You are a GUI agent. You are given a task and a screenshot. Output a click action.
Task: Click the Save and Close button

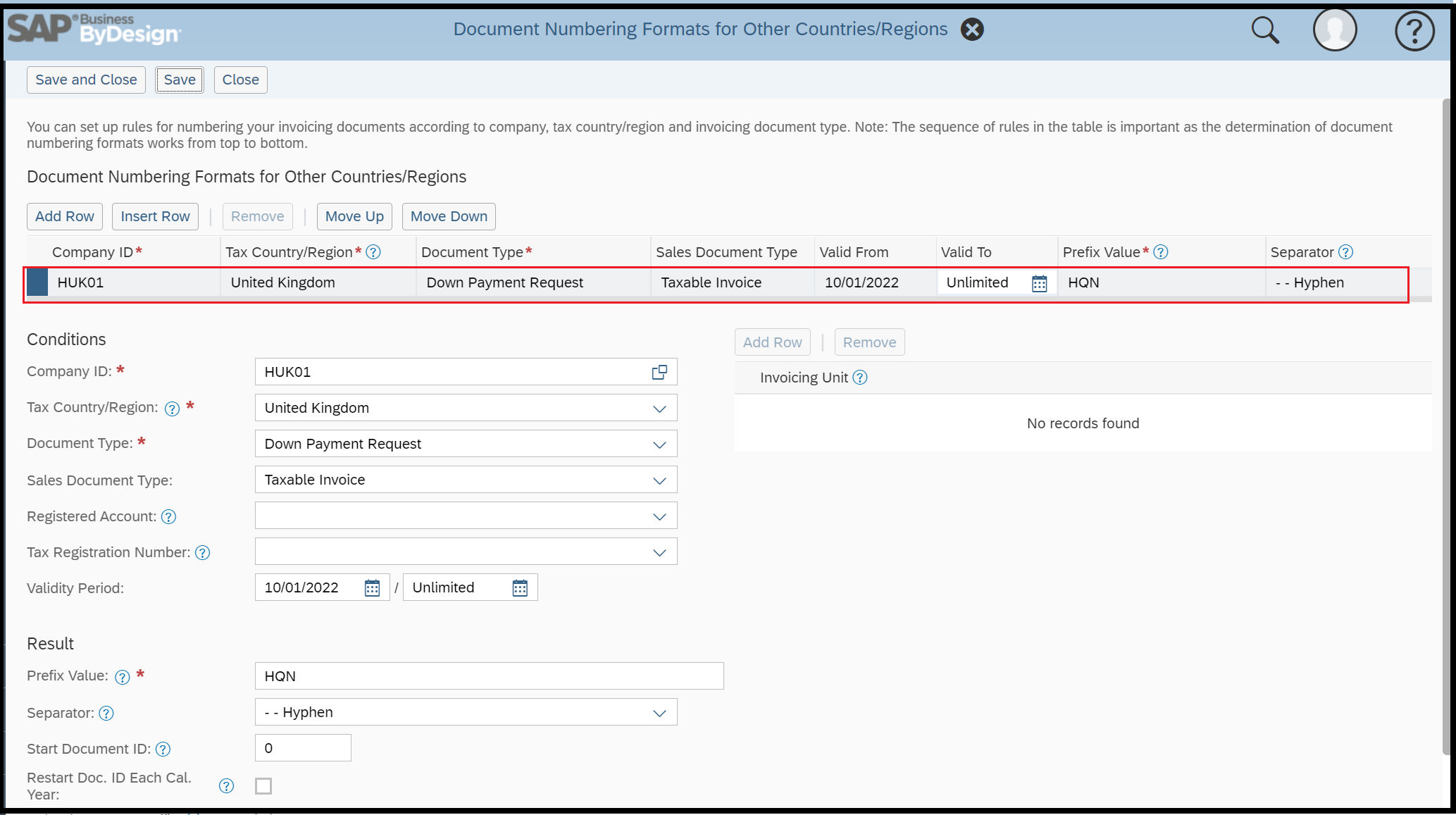[86, 80]
